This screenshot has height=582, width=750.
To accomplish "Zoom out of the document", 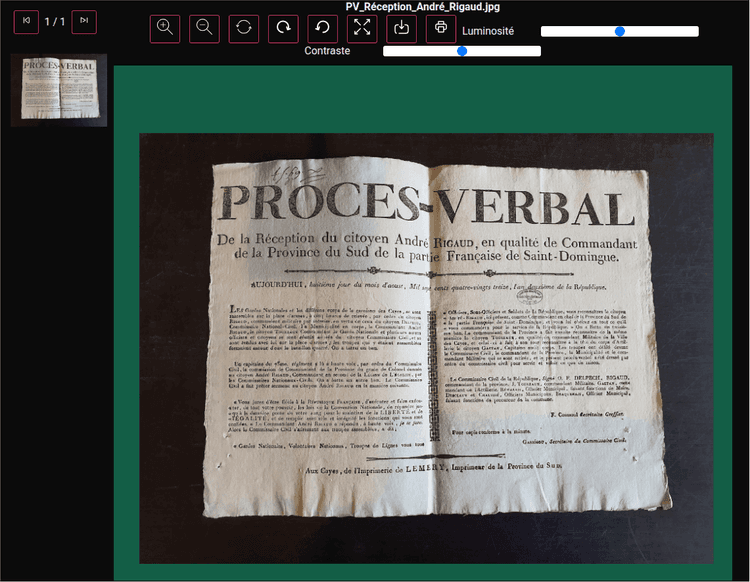I will point(204,29).
